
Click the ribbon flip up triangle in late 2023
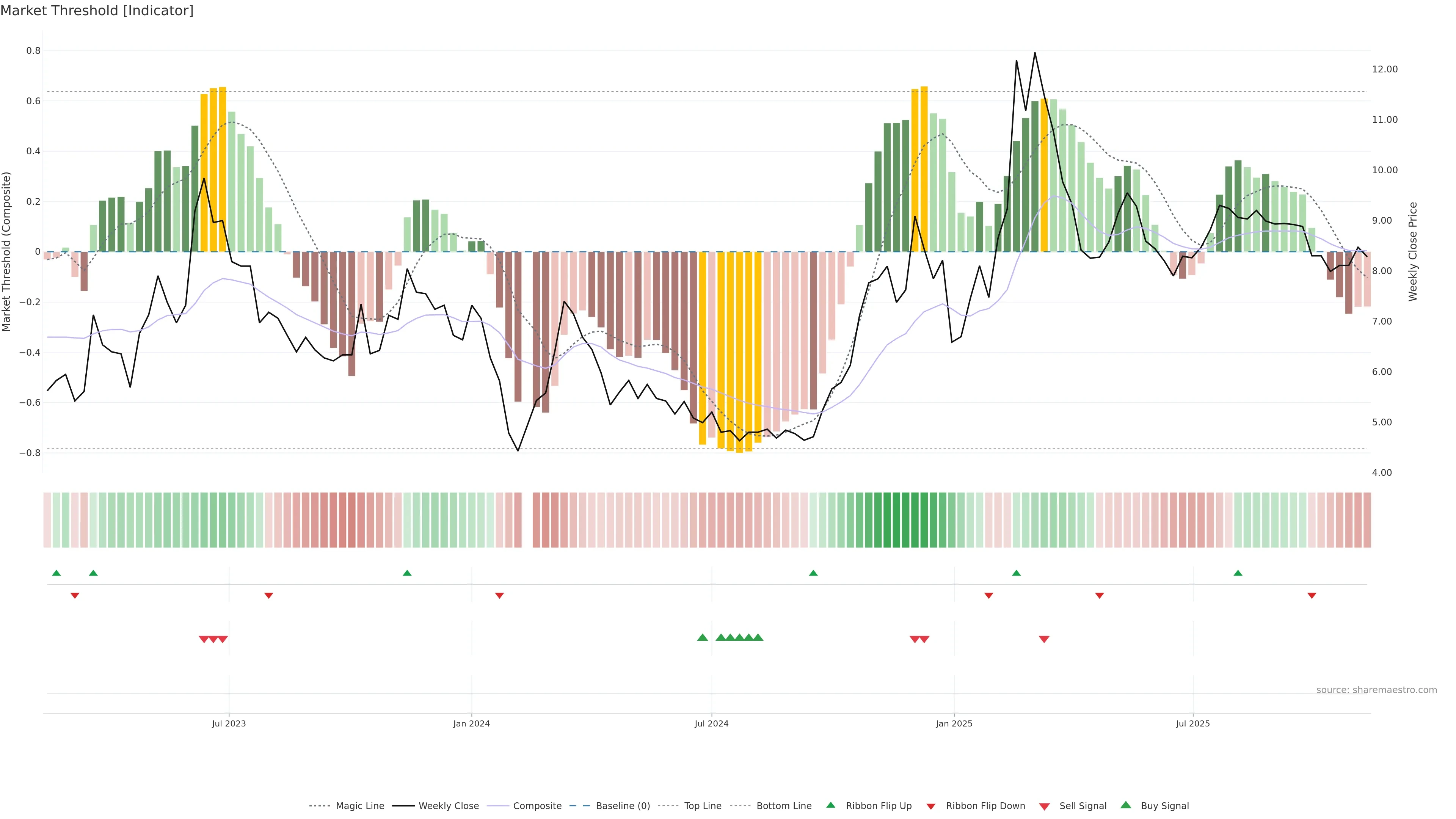(x=407, y=573)
